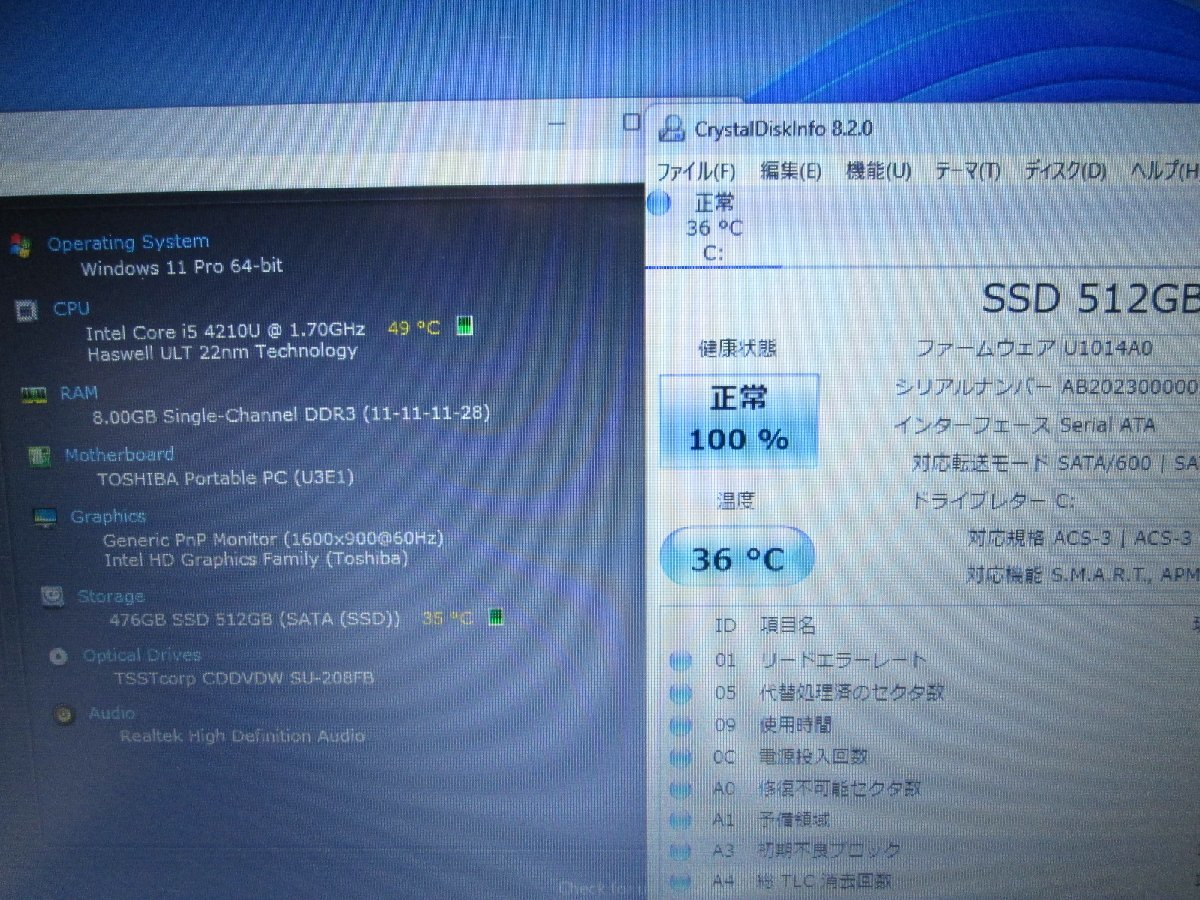The image size is (1200, 900).
Task: Expand the 機能(U) menu options
Action: click(880, 171)
